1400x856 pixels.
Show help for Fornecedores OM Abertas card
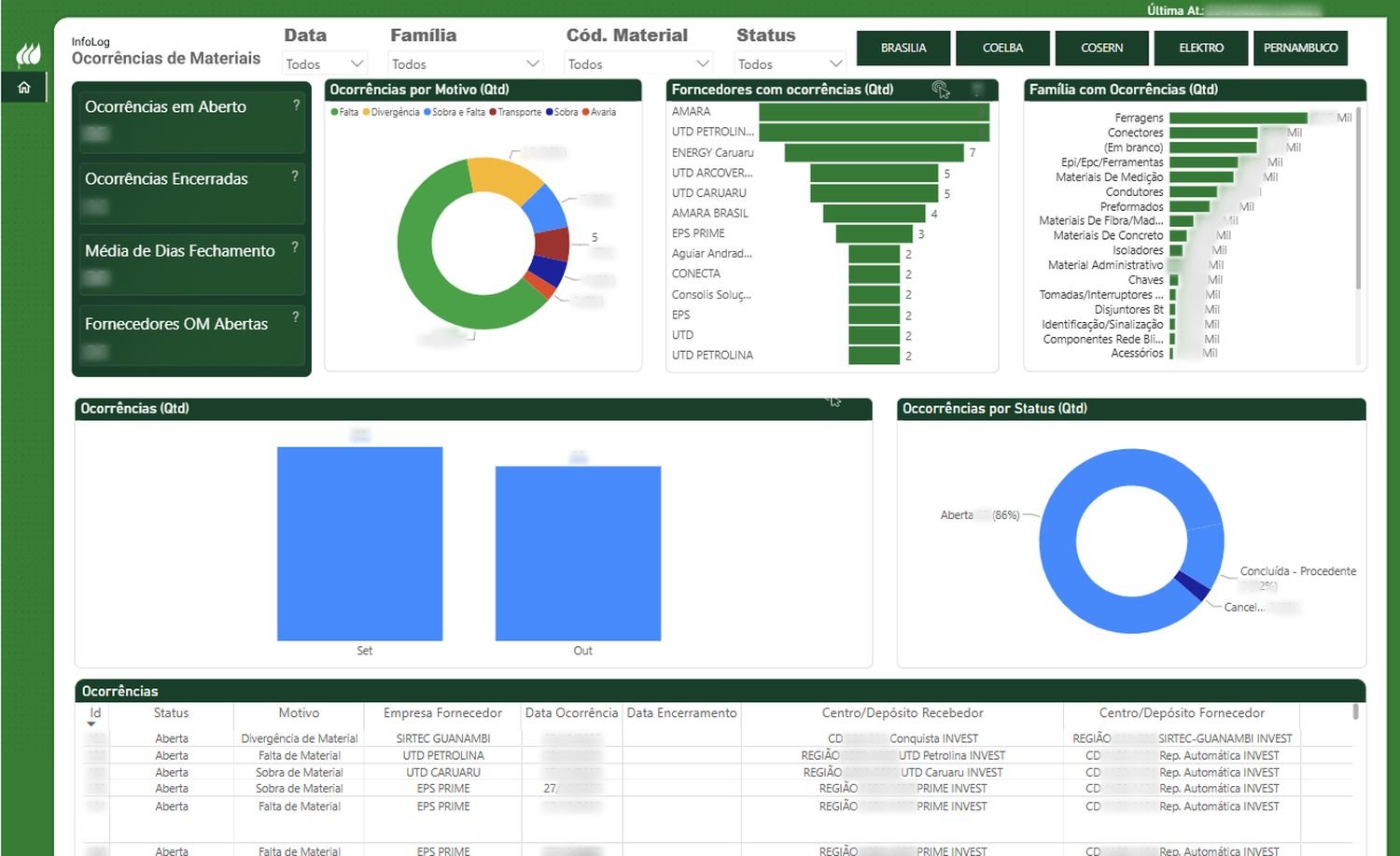point(296,316)
